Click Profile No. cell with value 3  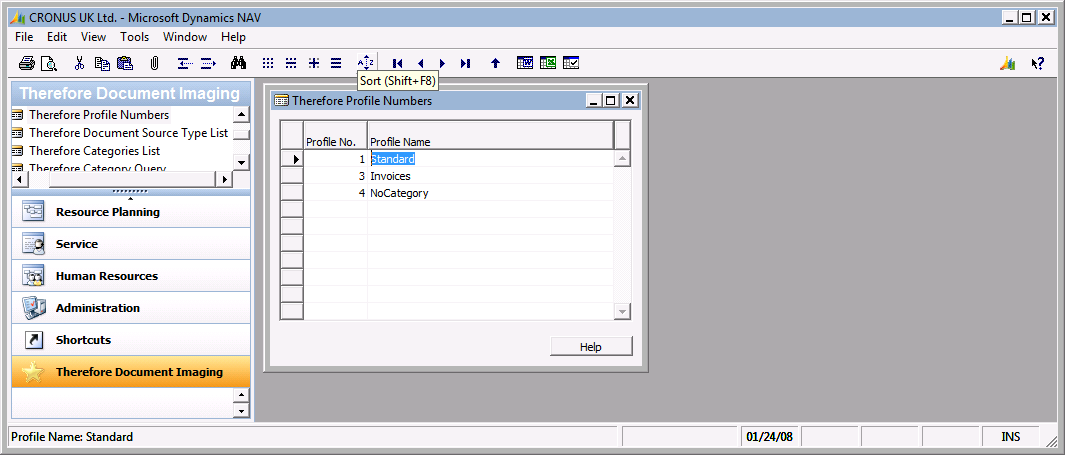click(x=336, y=176)
